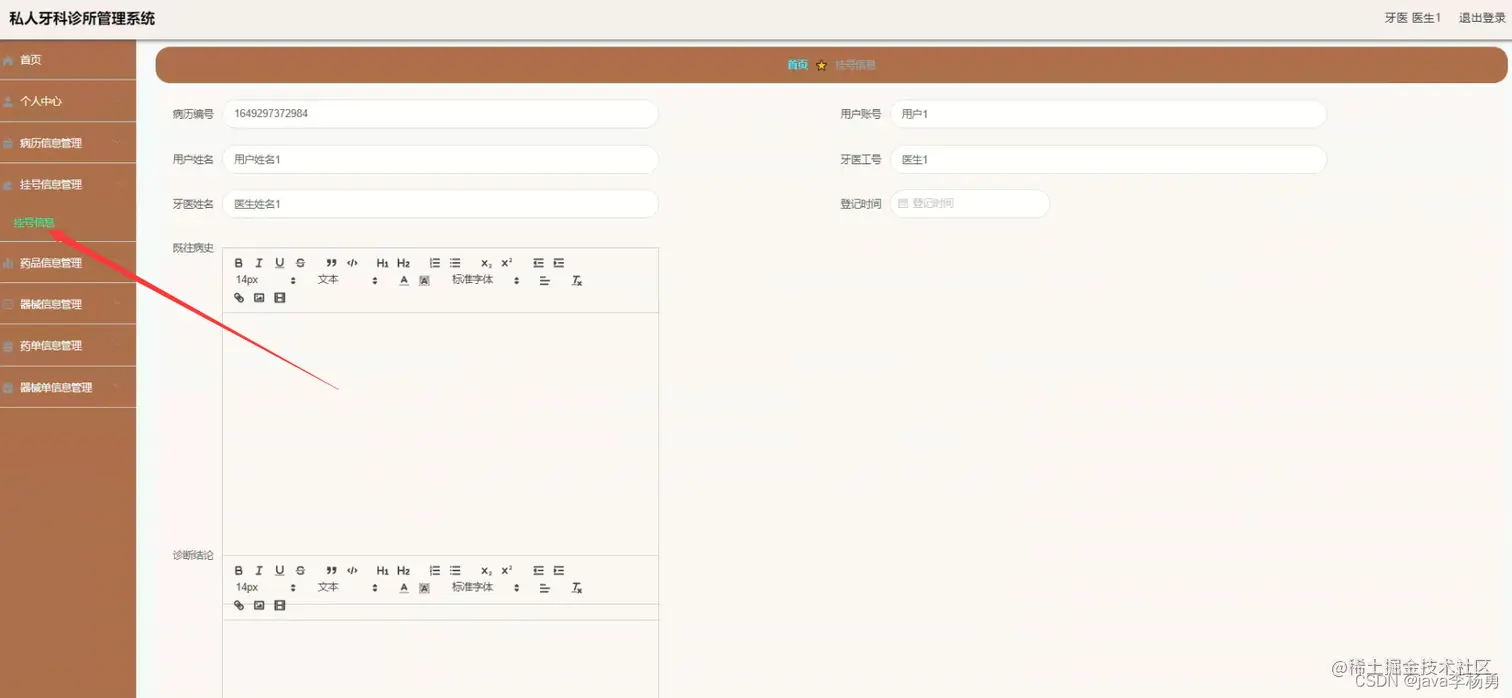Click the 首页 breadcrumb link

797,65
